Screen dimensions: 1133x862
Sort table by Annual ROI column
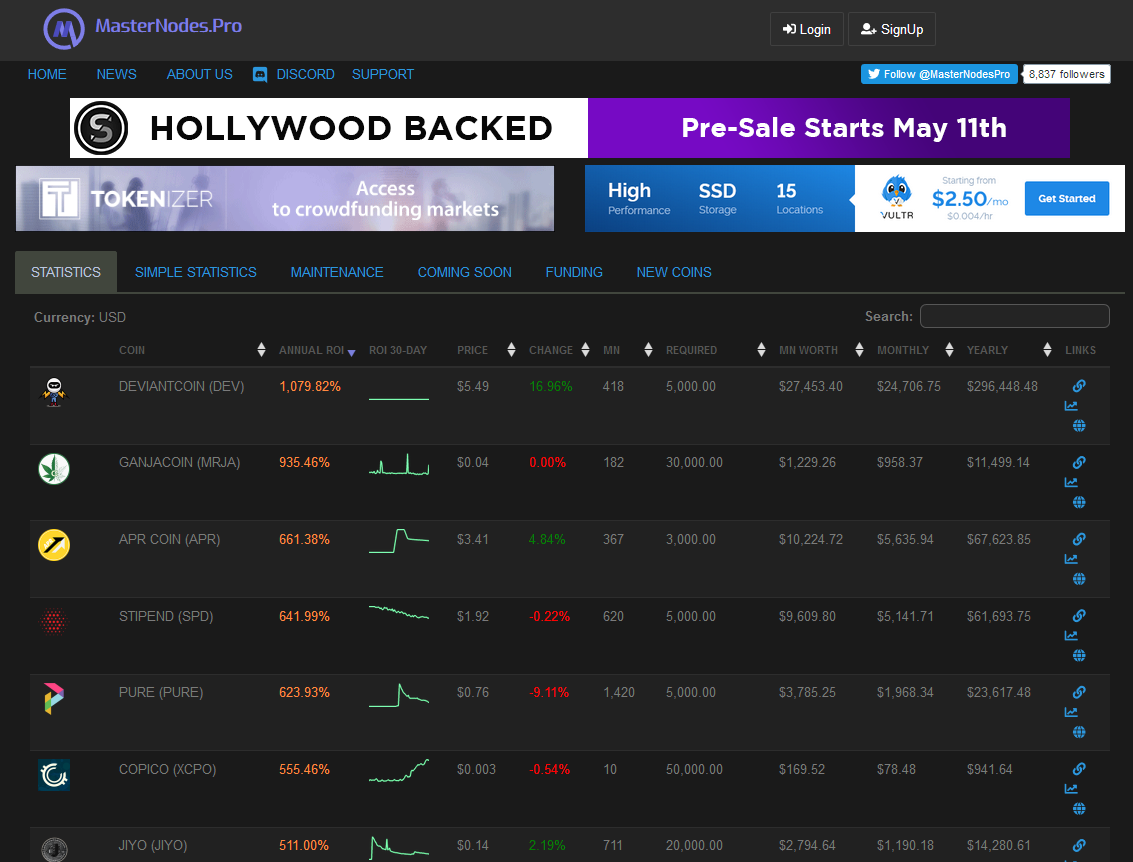(x=314, y=350)
